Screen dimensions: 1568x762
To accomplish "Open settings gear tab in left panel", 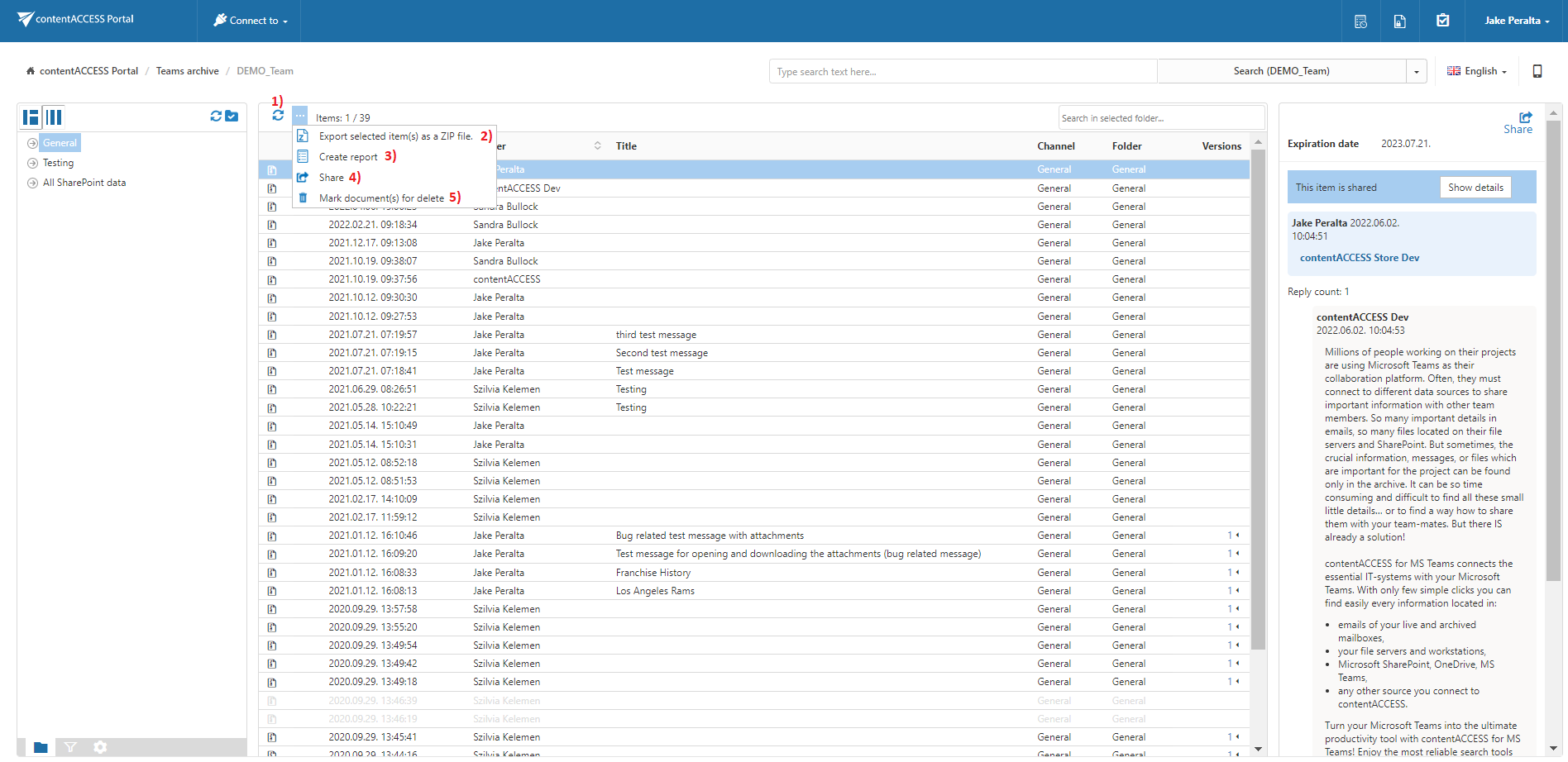I will click(100, 747).
